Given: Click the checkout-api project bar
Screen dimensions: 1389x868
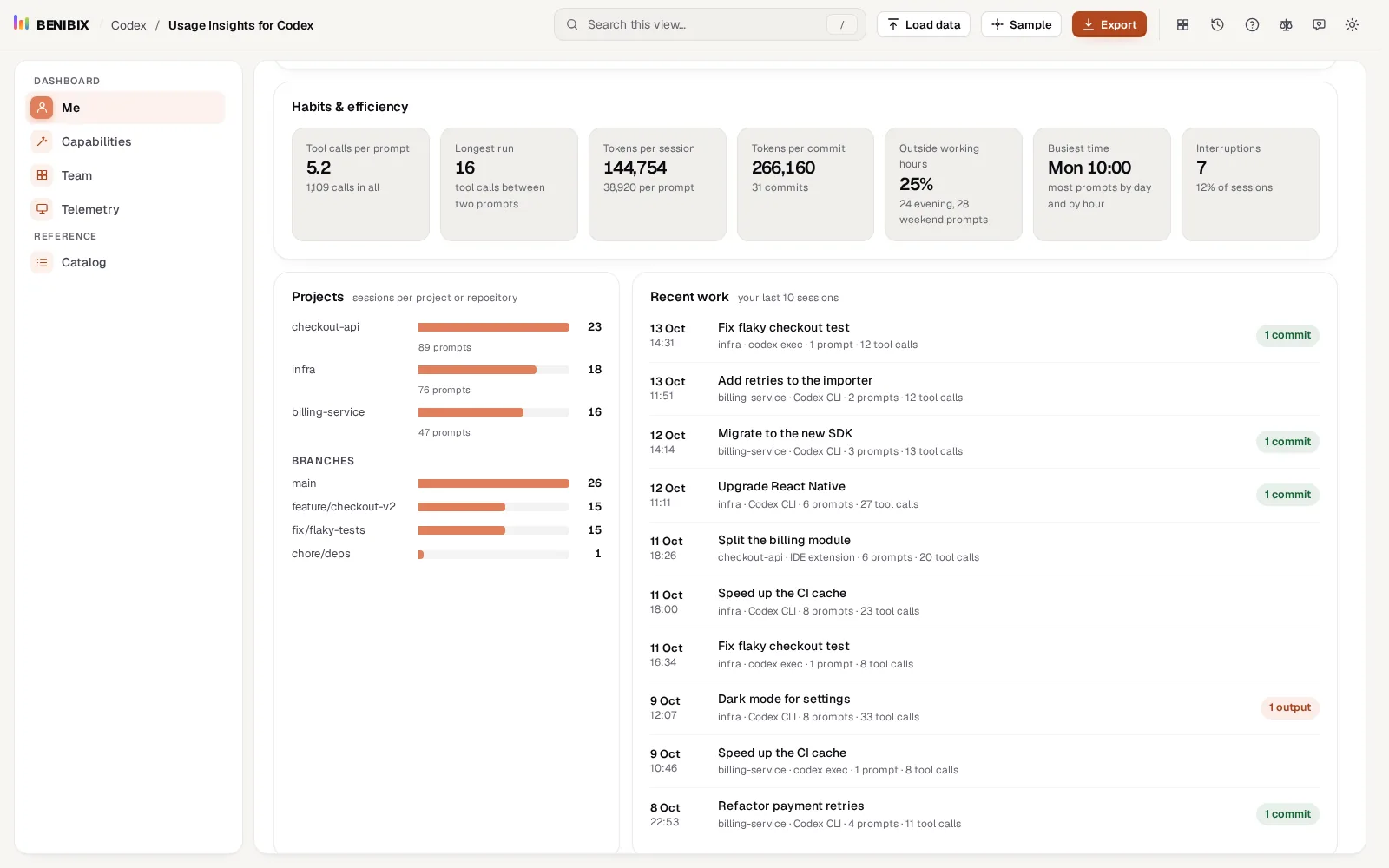Looking at the screenshot, I should click(494, 327).
